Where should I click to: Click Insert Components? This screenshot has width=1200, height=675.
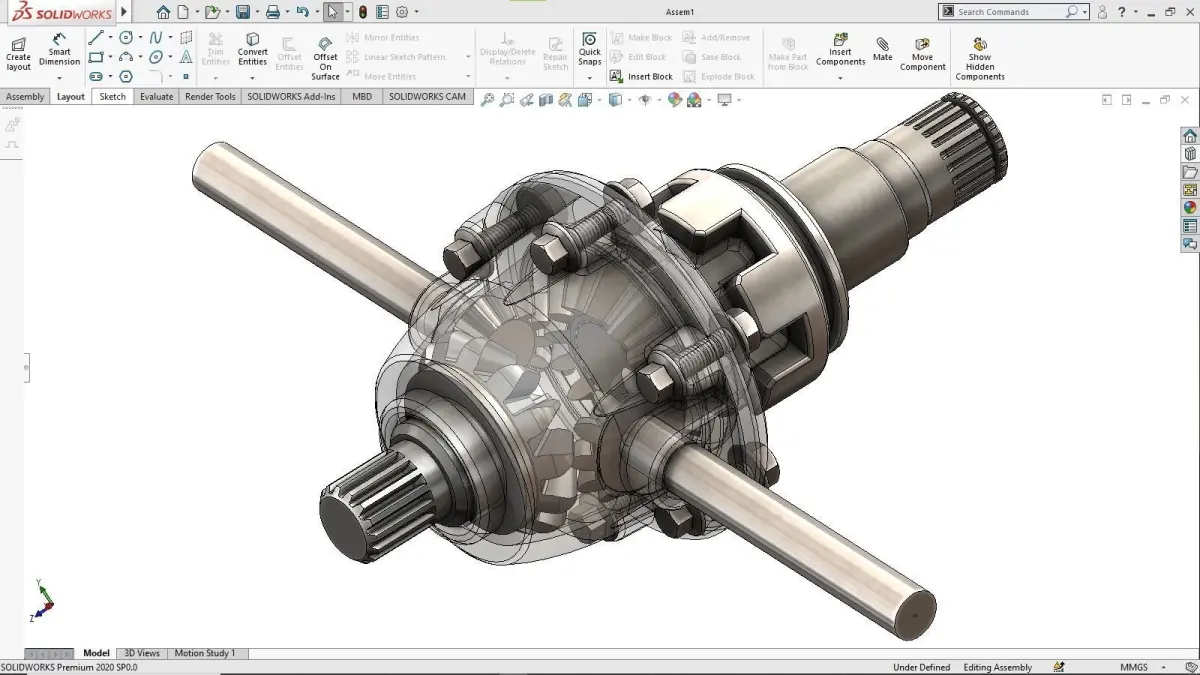pyautogui.click(x=840, y=50)
